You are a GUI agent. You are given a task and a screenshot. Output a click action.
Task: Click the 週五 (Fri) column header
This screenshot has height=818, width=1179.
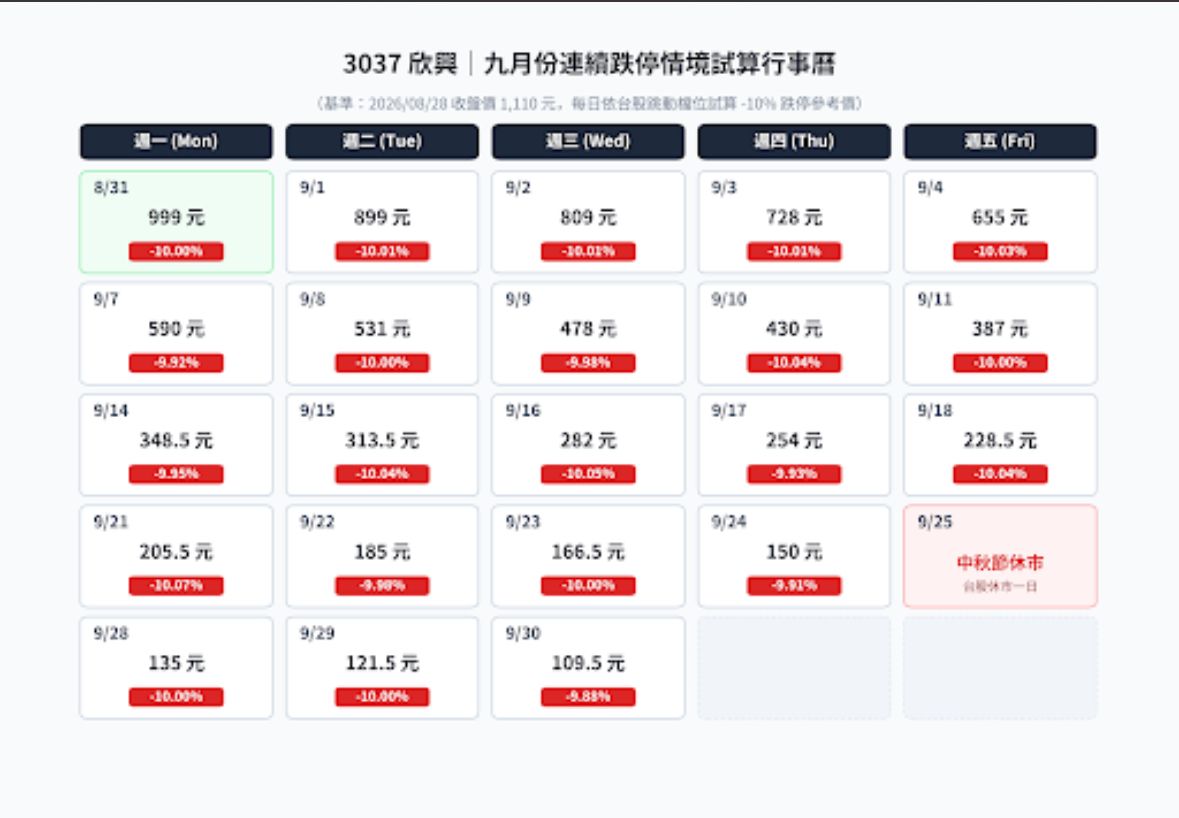click(x=1000, y=141)
